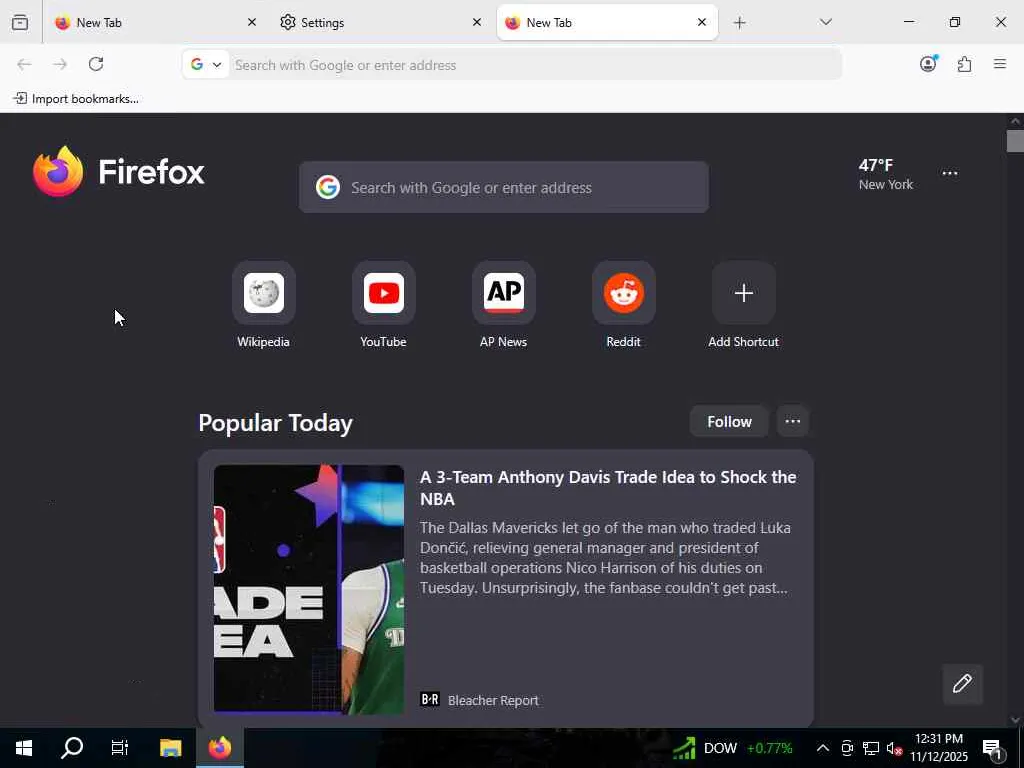
Task: Close the first New Tab
Action: [252, 22]
